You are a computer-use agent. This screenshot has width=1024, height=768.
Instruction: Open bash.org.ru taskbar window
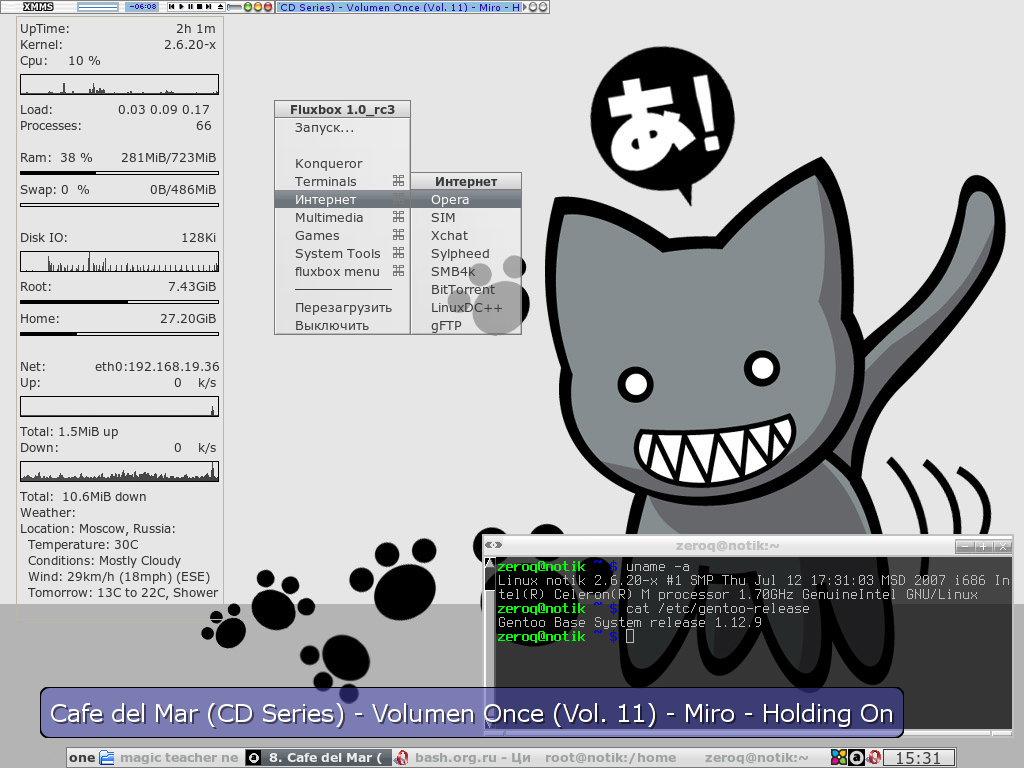click(x=464, y=758)
